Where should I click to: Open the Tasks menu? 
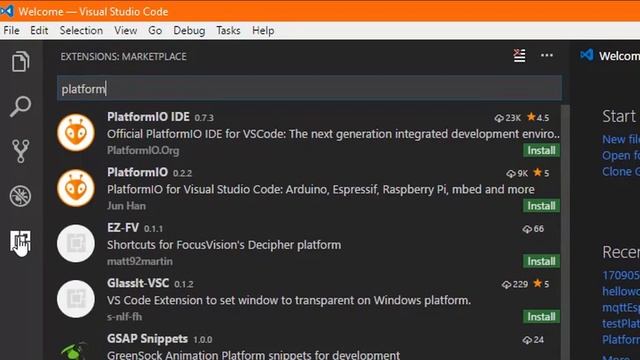coord(228,31)
